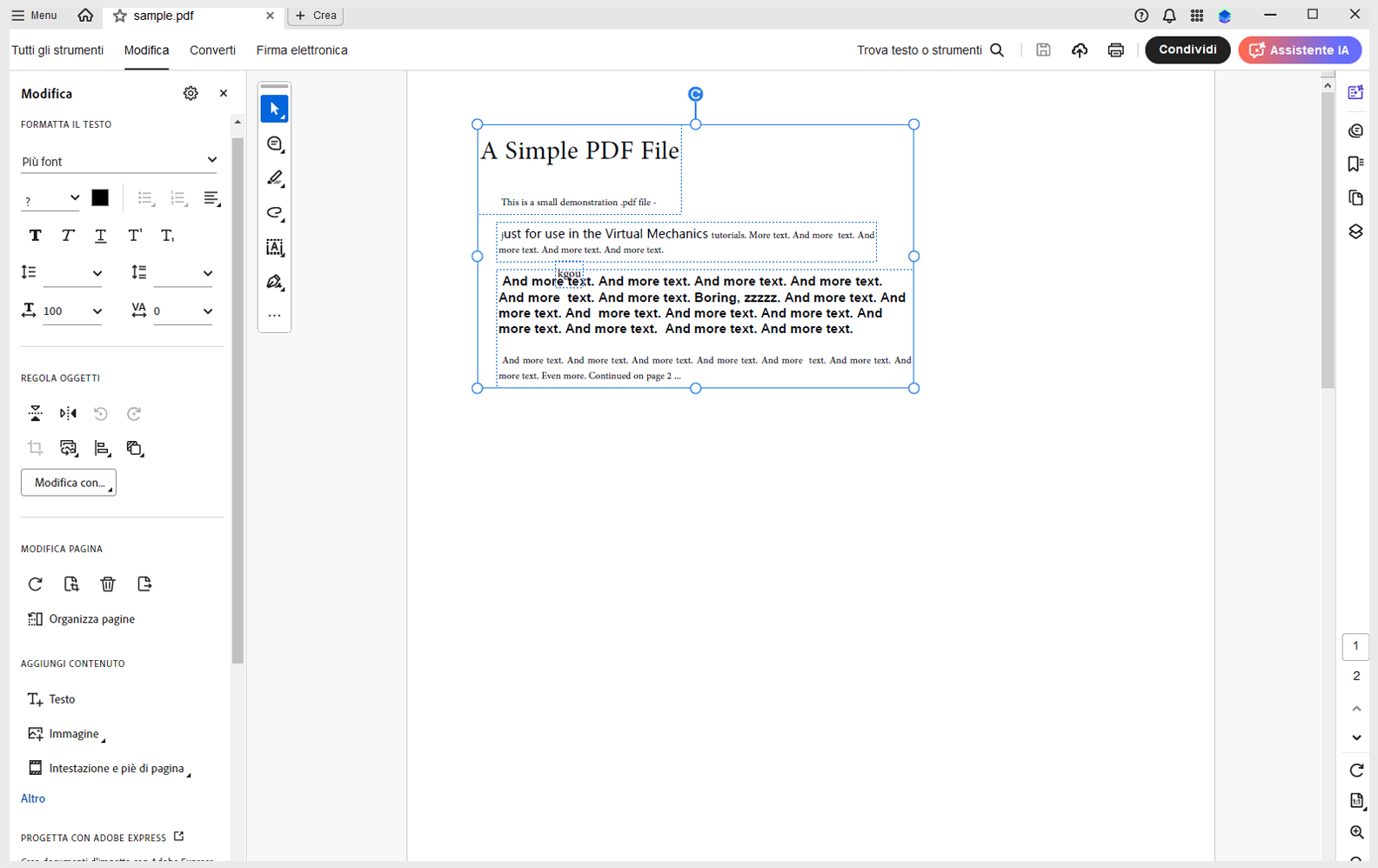Select the Modifica tab

click(x=146, y=50)
